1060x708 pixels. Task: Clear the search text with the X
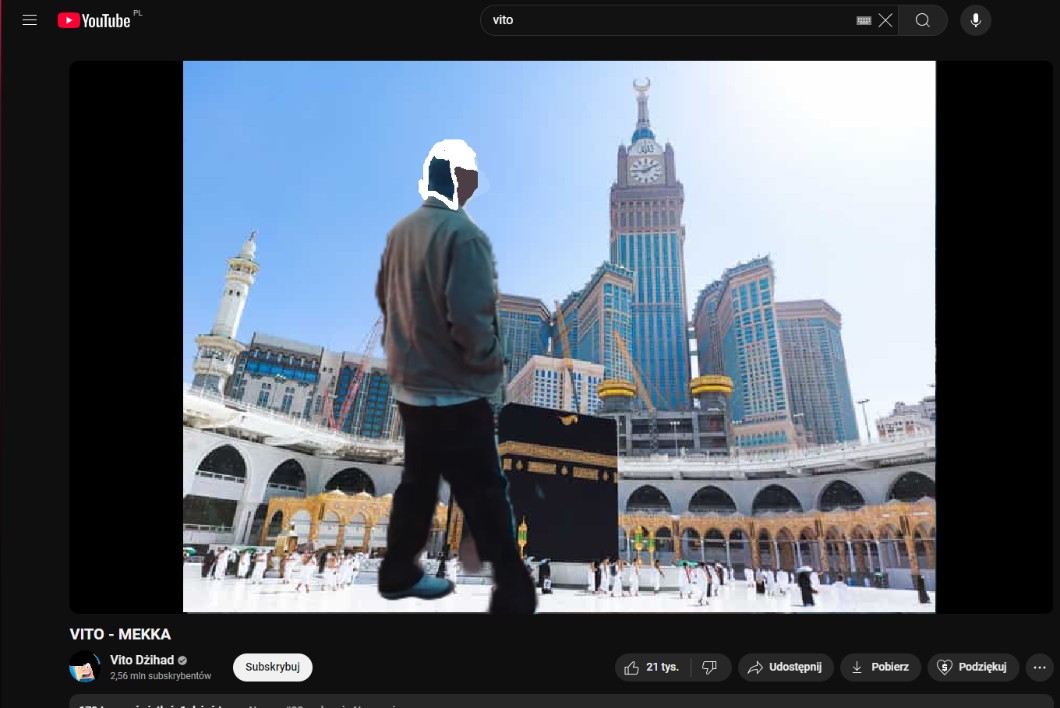885,20
